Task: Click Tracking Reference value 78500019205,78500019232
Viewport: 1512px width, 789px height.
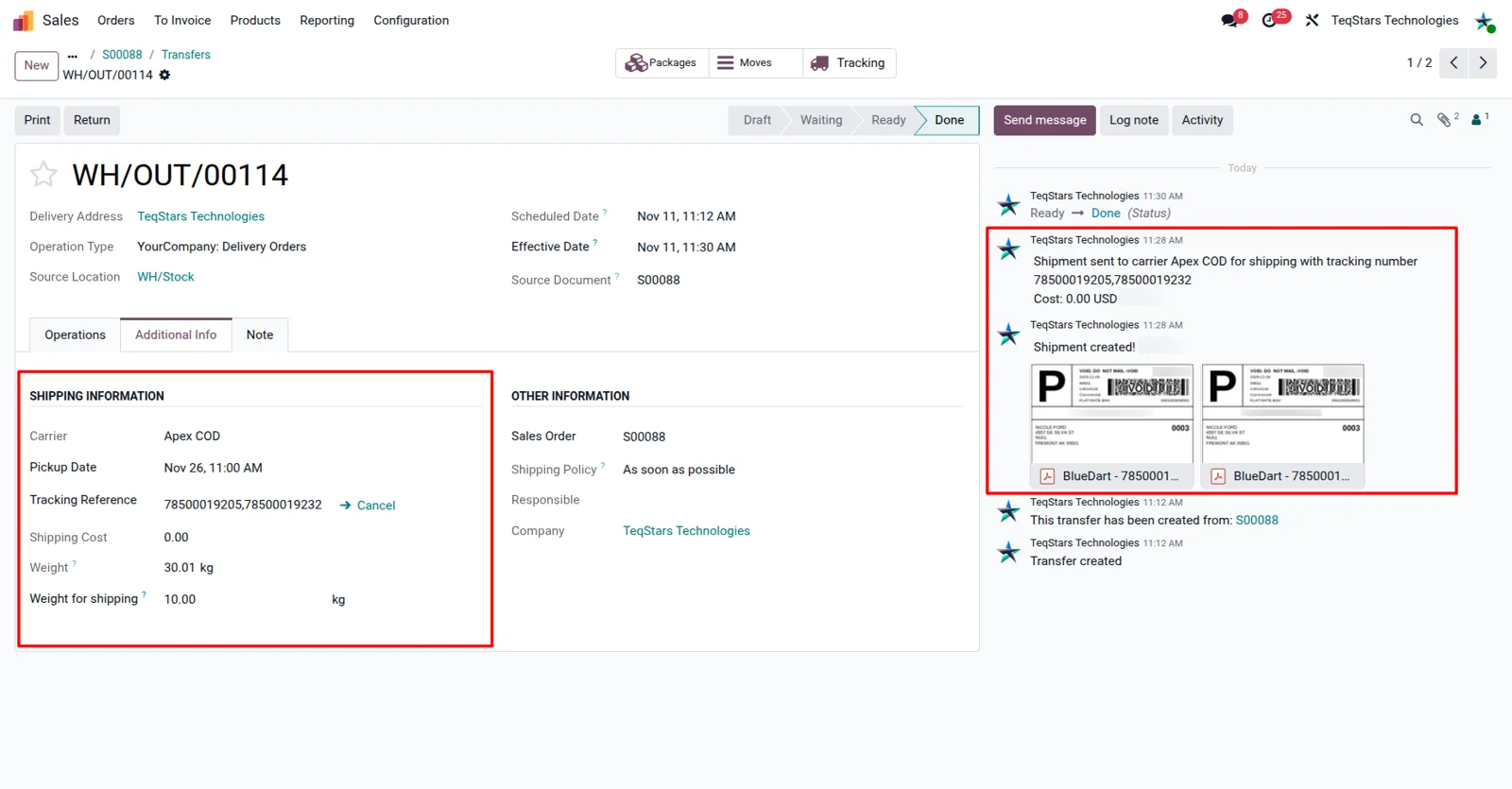Action: point(243,505)
